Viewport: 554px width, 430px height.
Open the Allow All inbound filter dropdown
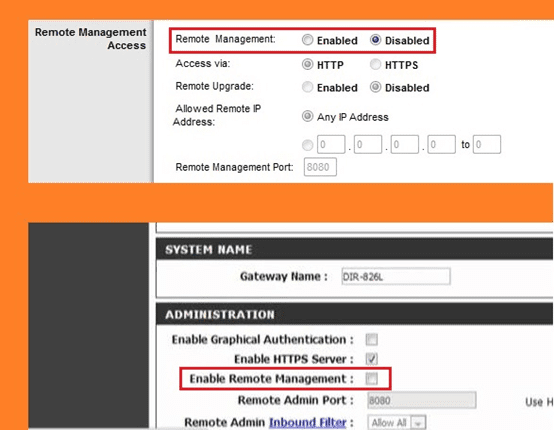[397, 423]
